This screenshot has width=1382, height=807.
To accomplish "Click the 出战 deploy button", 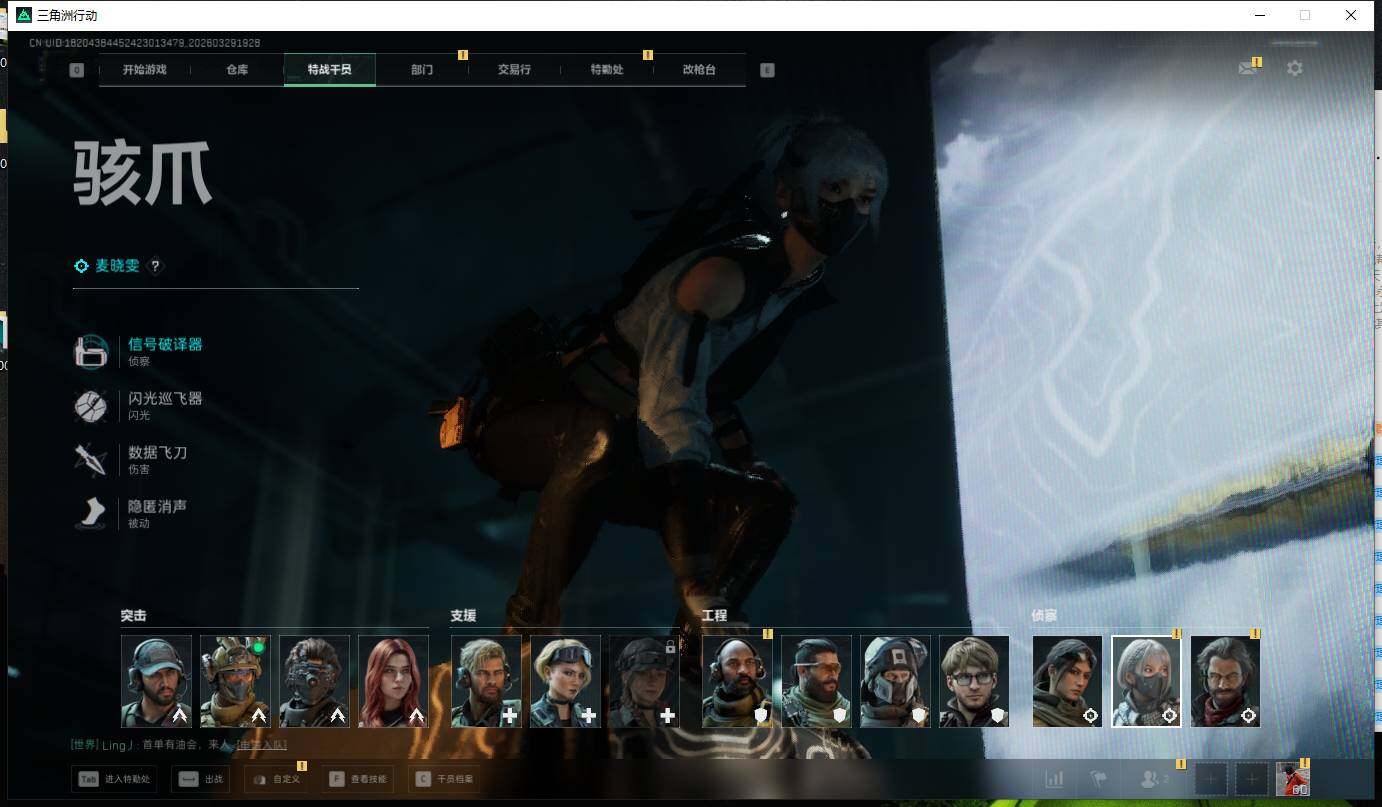I will click(201, 779).
